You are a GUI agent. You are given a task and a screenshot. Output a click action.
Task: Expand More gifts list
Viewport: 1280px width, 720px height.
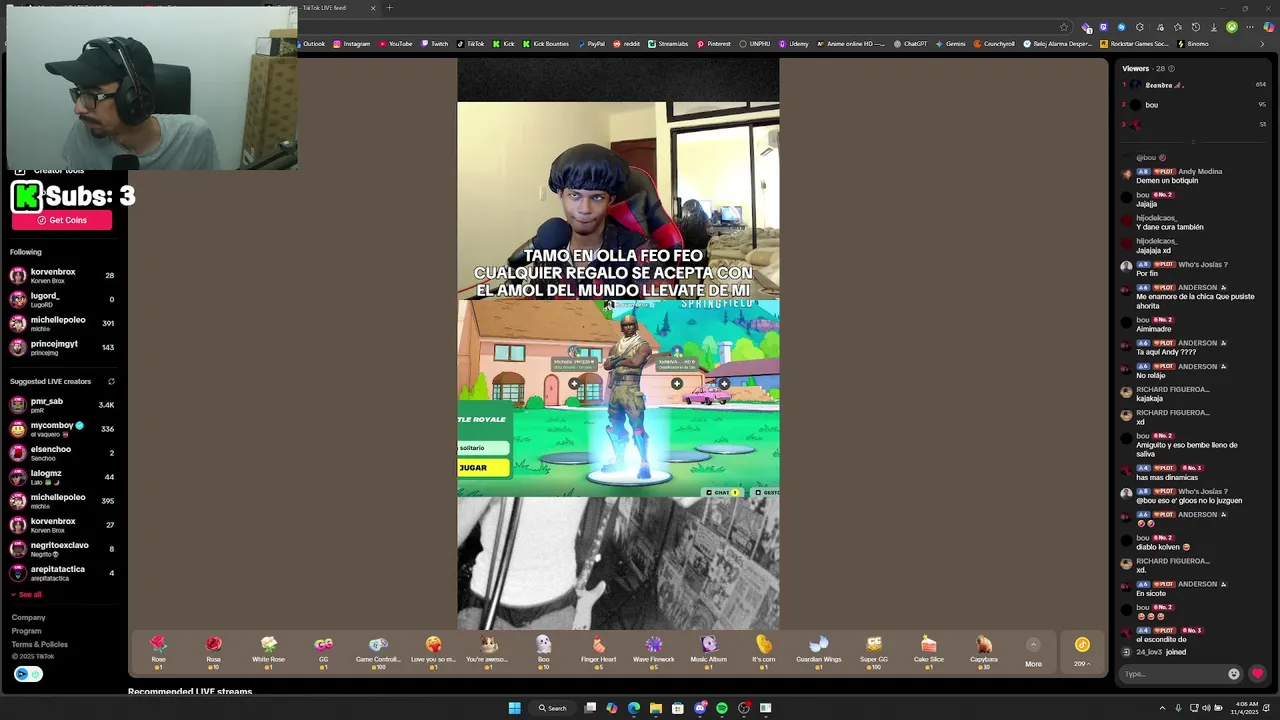(1033, 652)
